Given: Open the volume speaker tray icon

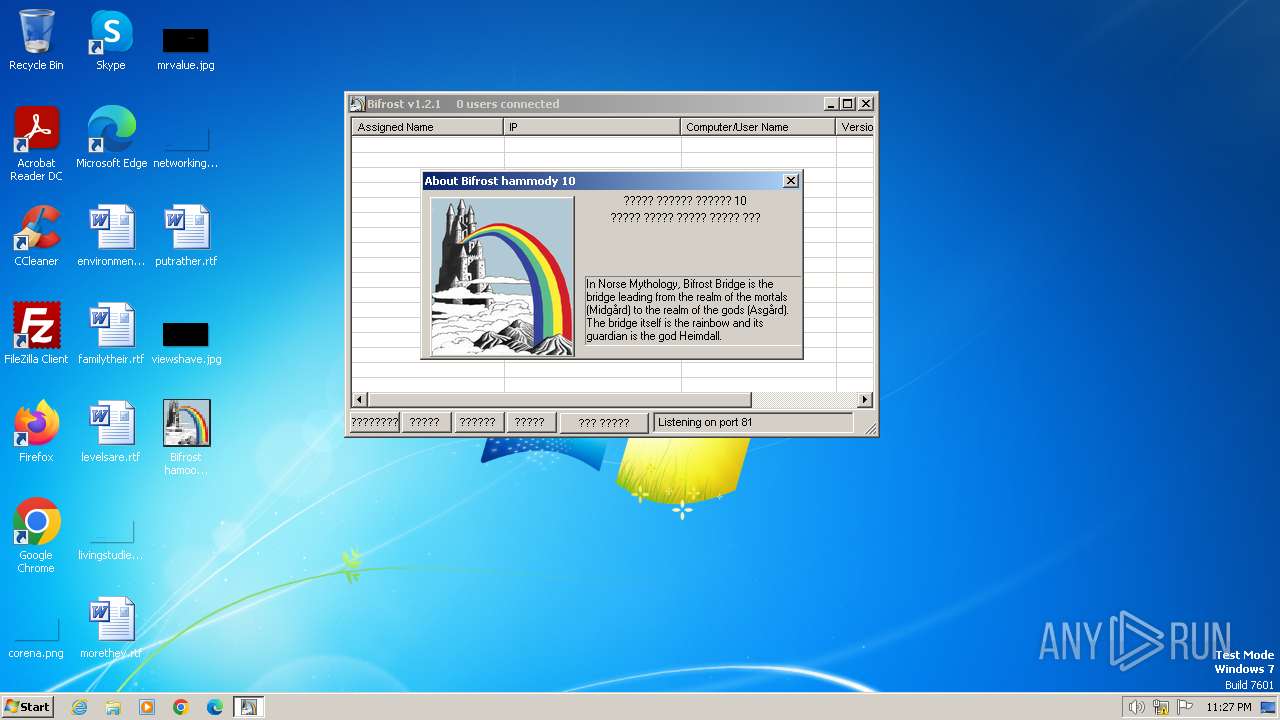Looking at the screenshot, I should [x=1136, y=707].
